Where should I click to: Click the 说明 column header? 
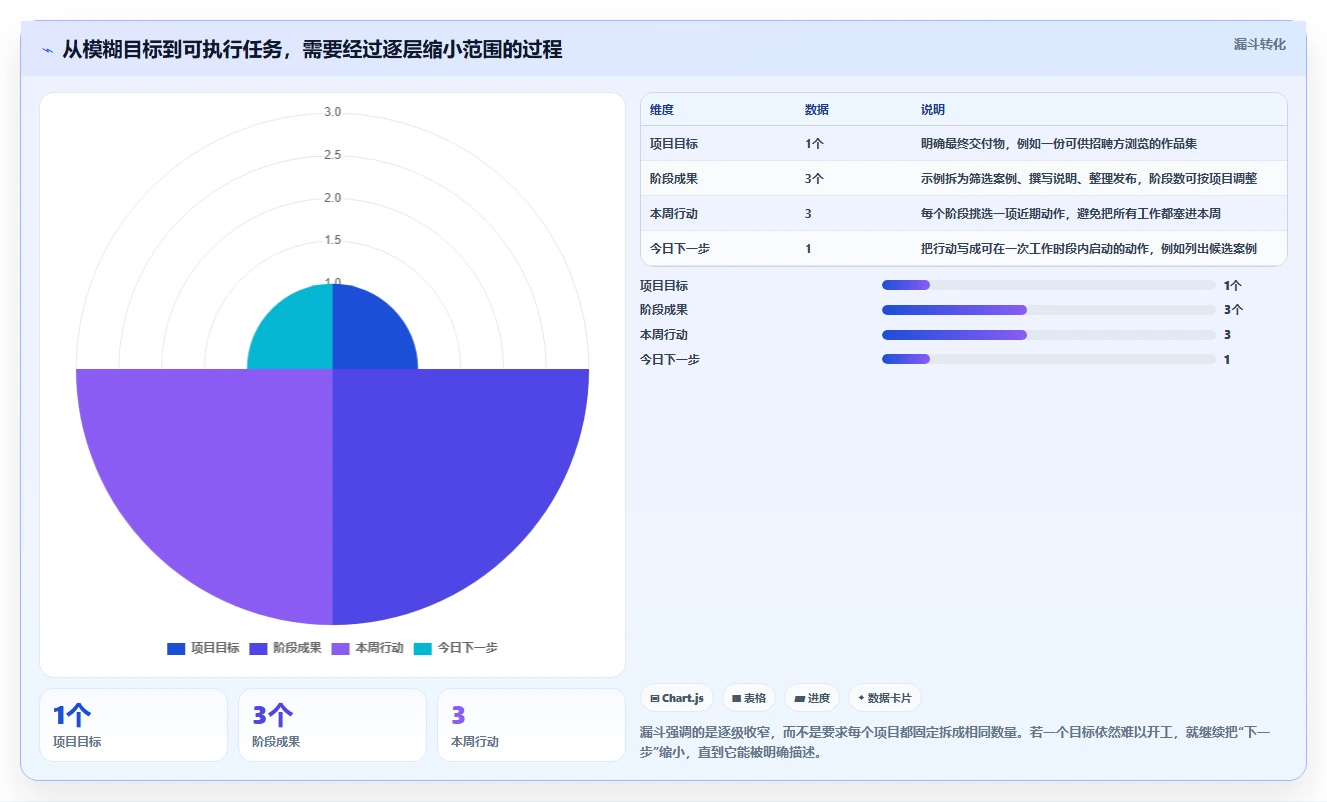933,110
